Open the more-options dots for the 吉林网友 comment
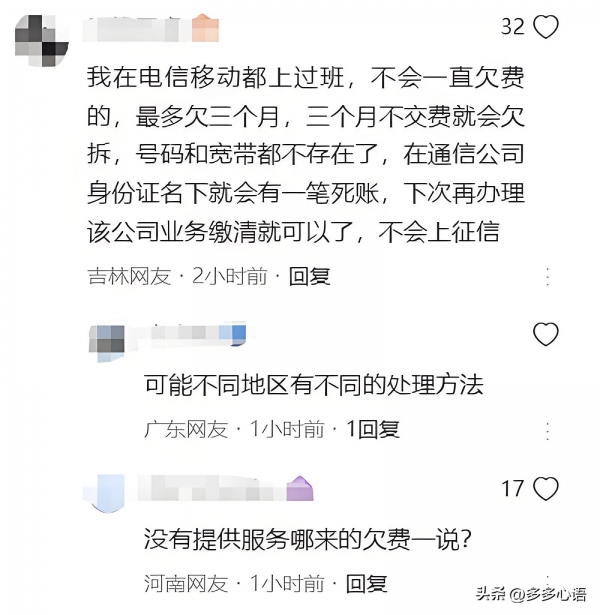Screen dimensions: 600x615 [547, 277]
